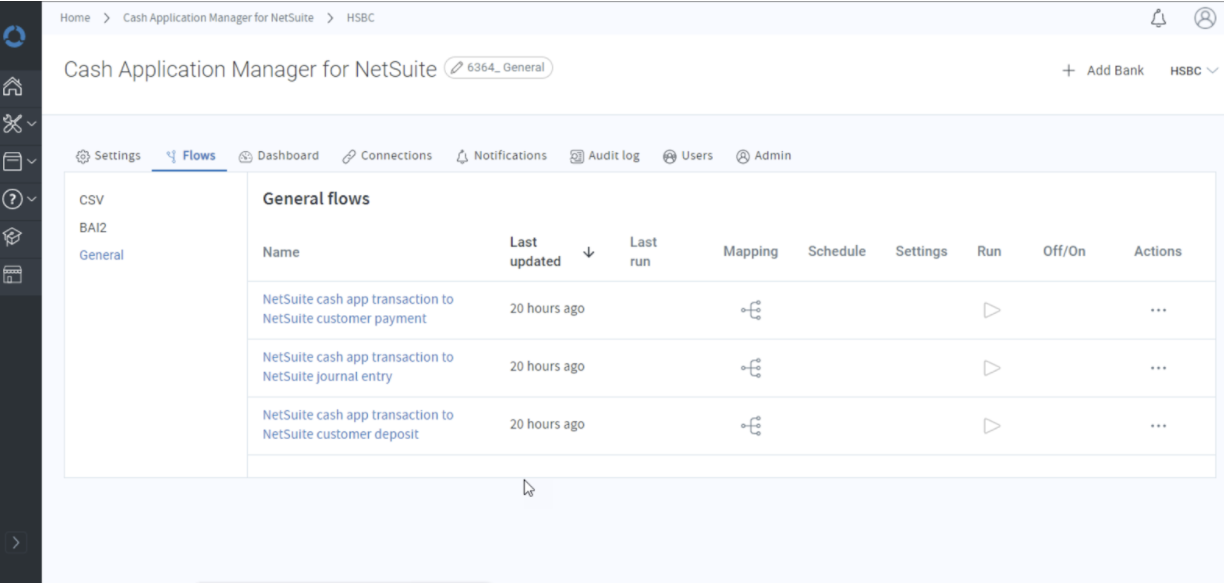Click the Run column header

tap(989, 252)
